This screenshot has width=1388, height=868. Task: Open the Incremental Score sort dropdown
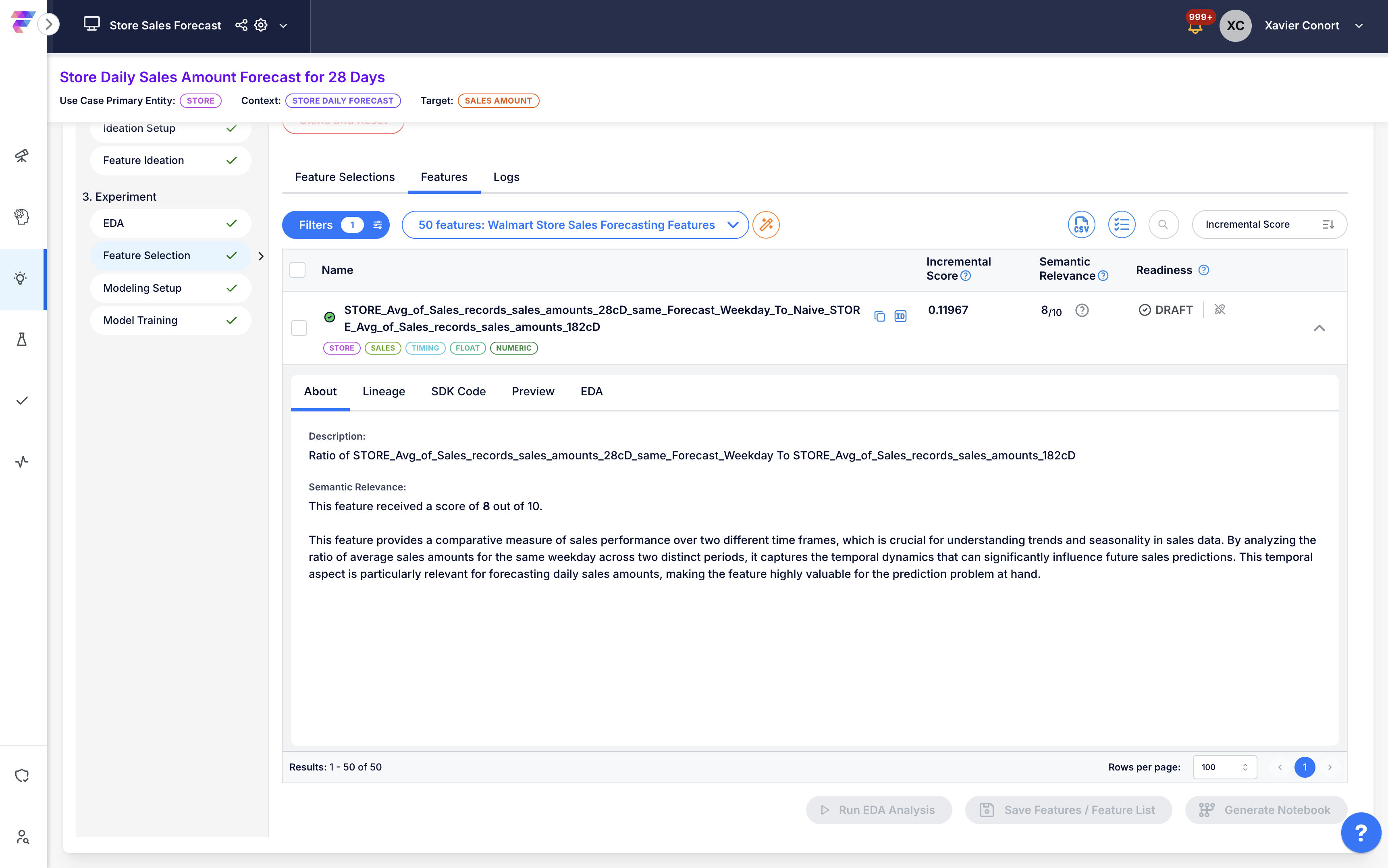[1269, 224]
